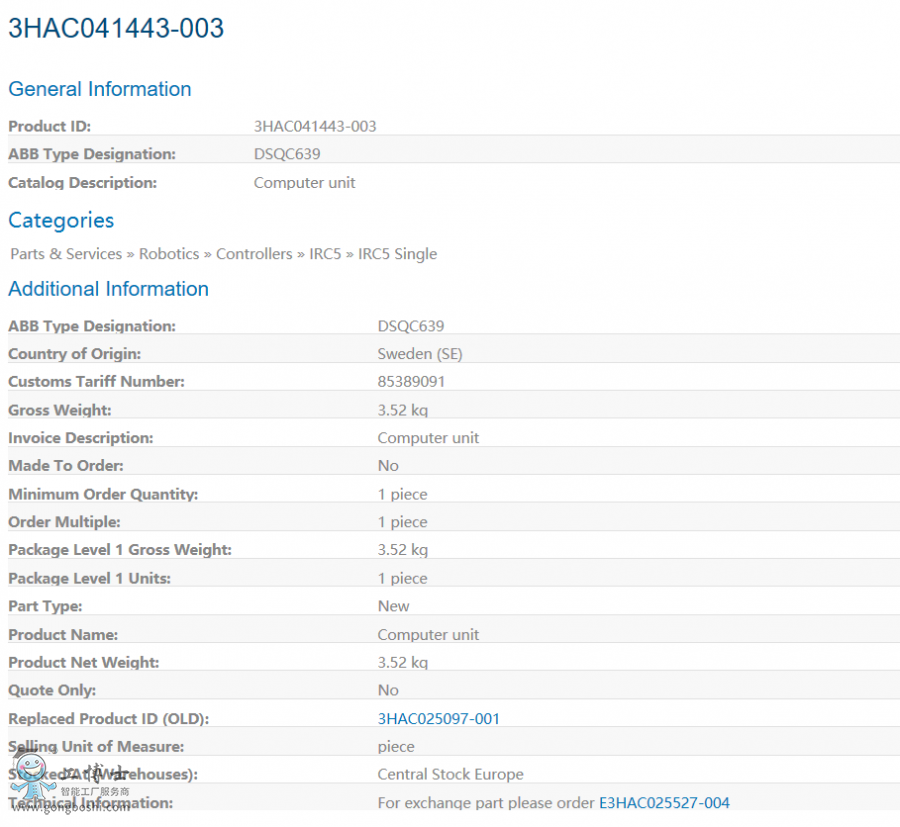Click the "General Information" section heading
The width and height of the screenshot is (900, 827).
tap(99, 89)
